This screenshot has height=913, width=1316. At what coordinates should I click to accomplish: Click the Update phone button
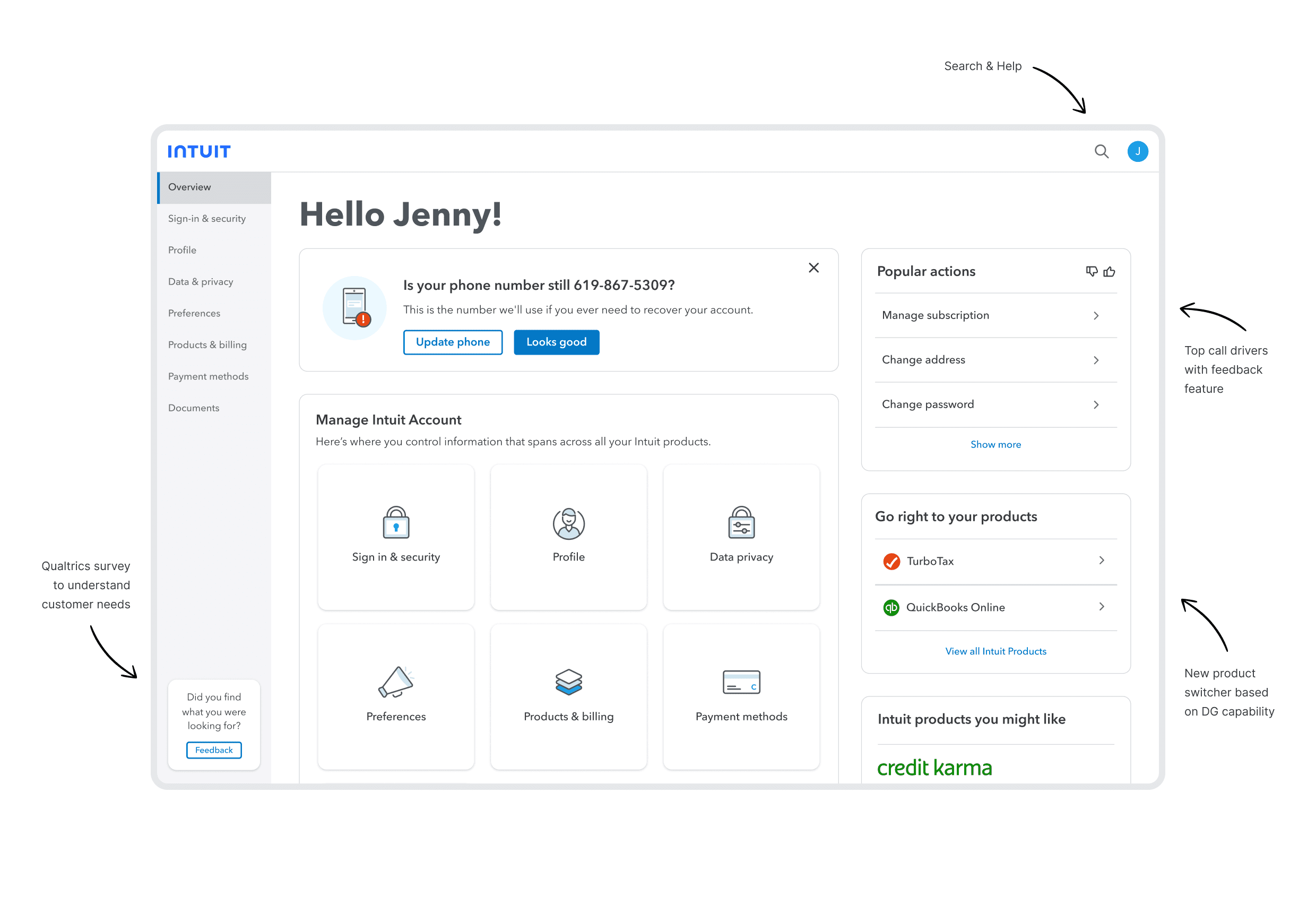(x=453, y=342)
